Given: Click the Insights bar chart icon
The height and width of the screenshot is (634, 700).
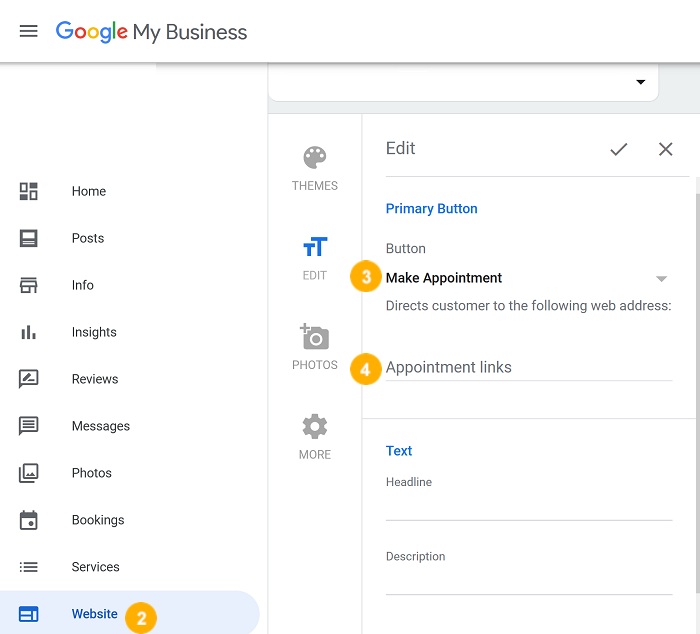Looking at the screenshot, I should click(29, 332).
